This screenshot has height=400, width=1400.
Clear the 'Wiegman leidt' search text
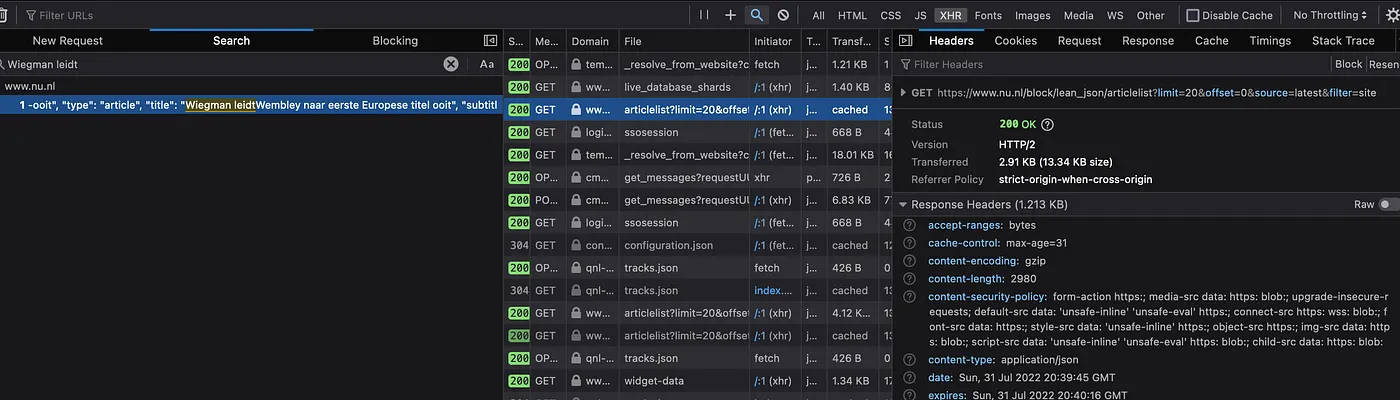point(451,64)
